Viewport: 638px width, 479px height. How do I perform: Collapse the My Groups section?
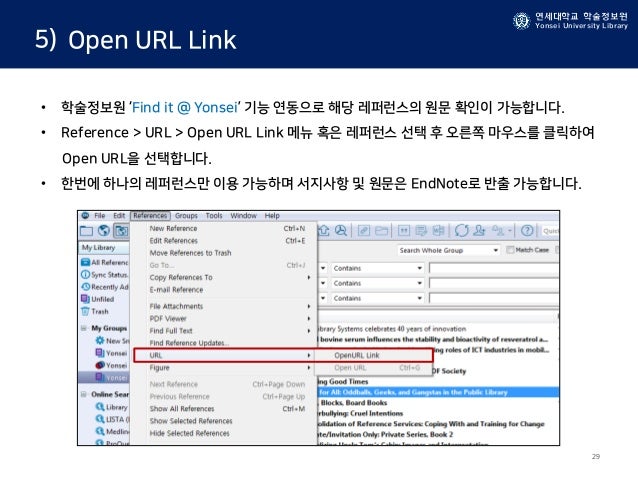click(84, 328)
